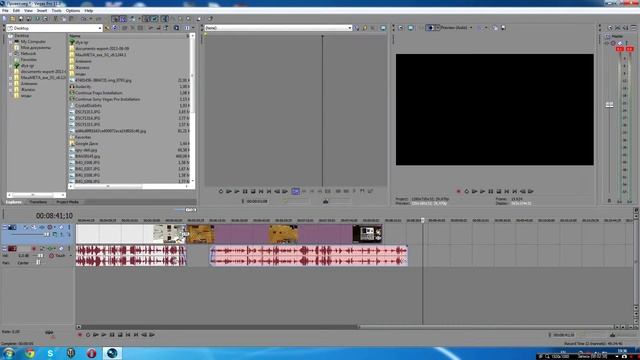This screenshot has width=640, height=360.
Task: Click the Video Preview on external monitor icon
Action: tap(411, 28)
